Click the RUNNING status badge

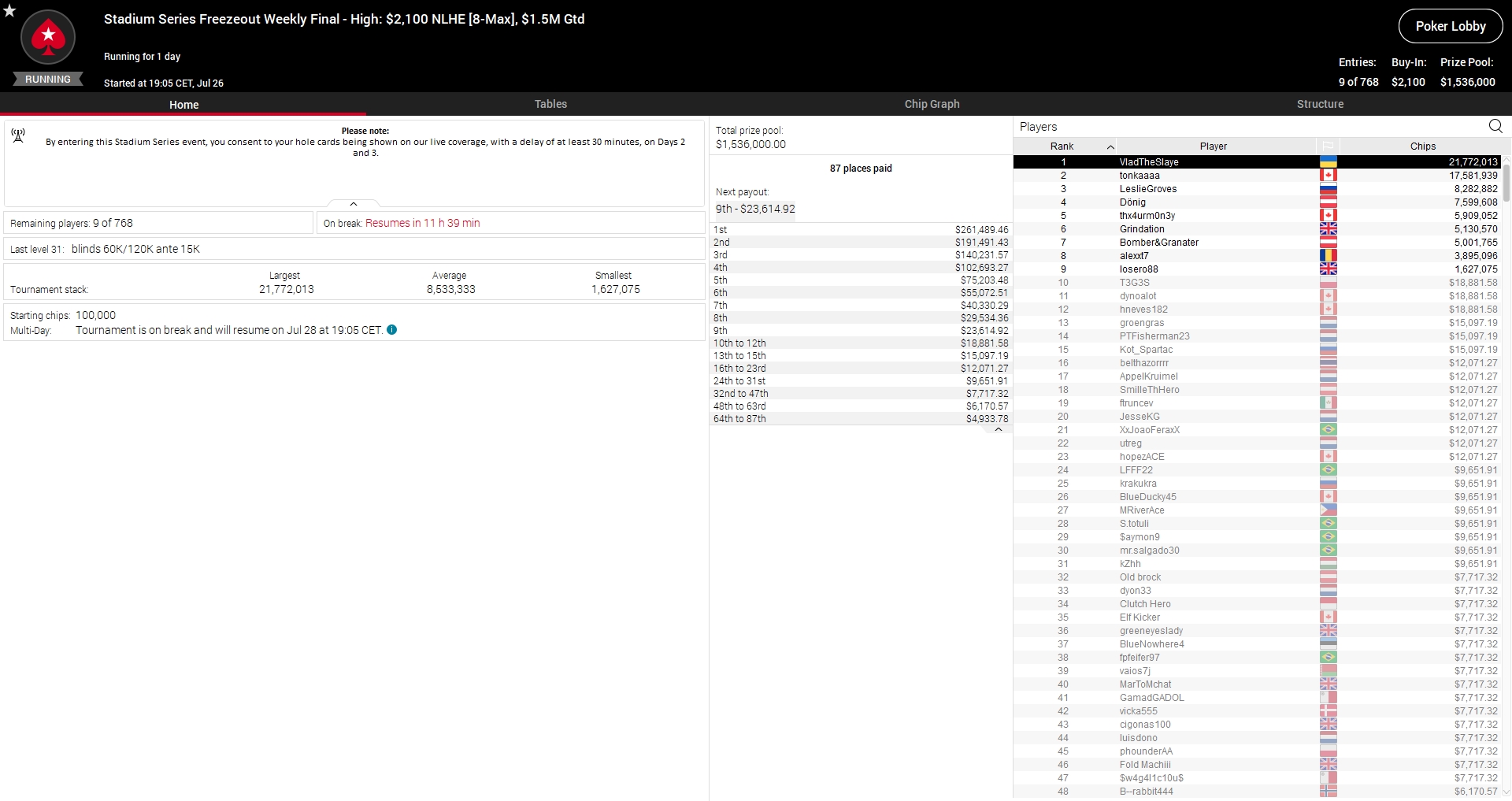click(x=48, y=79)
